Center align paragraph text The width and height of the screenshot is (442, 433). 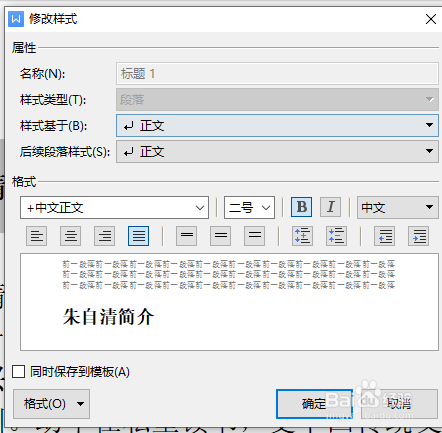70,236
